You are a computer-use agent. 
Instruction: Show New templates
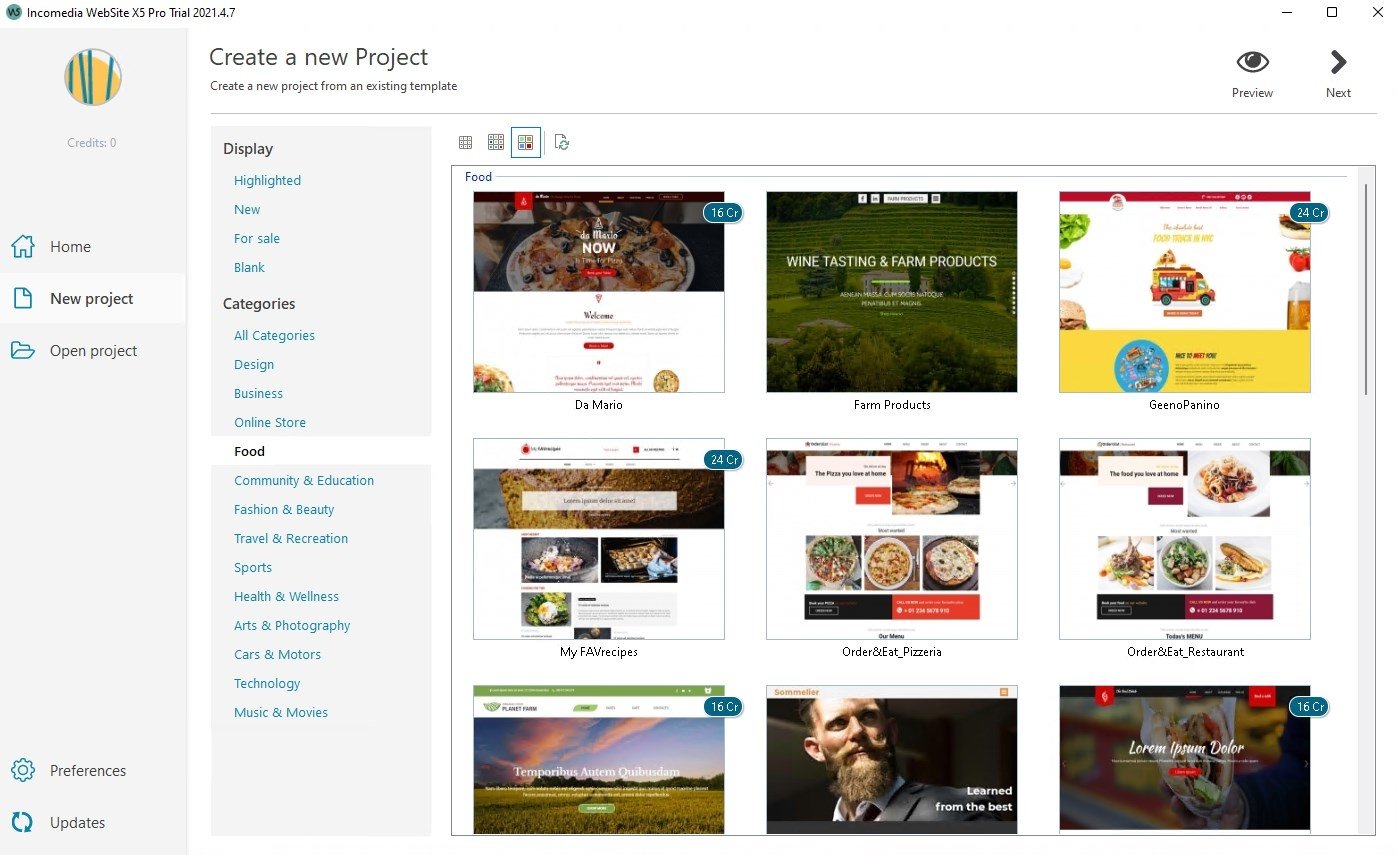pyautogui.click(x=247, y=209)
